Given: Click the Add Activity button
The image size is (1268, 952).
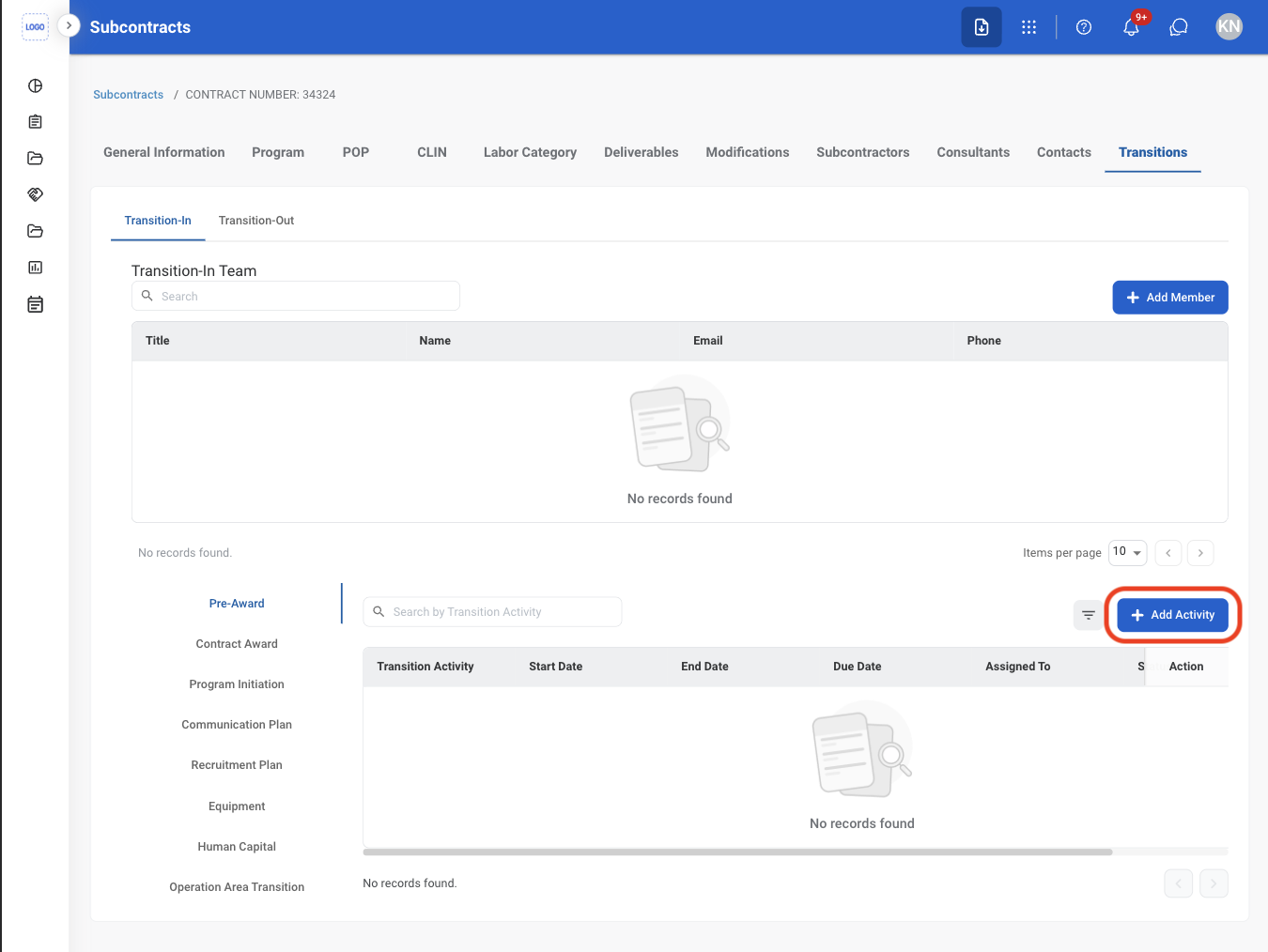Looking at the screenshot, I should click(1173, 615).
